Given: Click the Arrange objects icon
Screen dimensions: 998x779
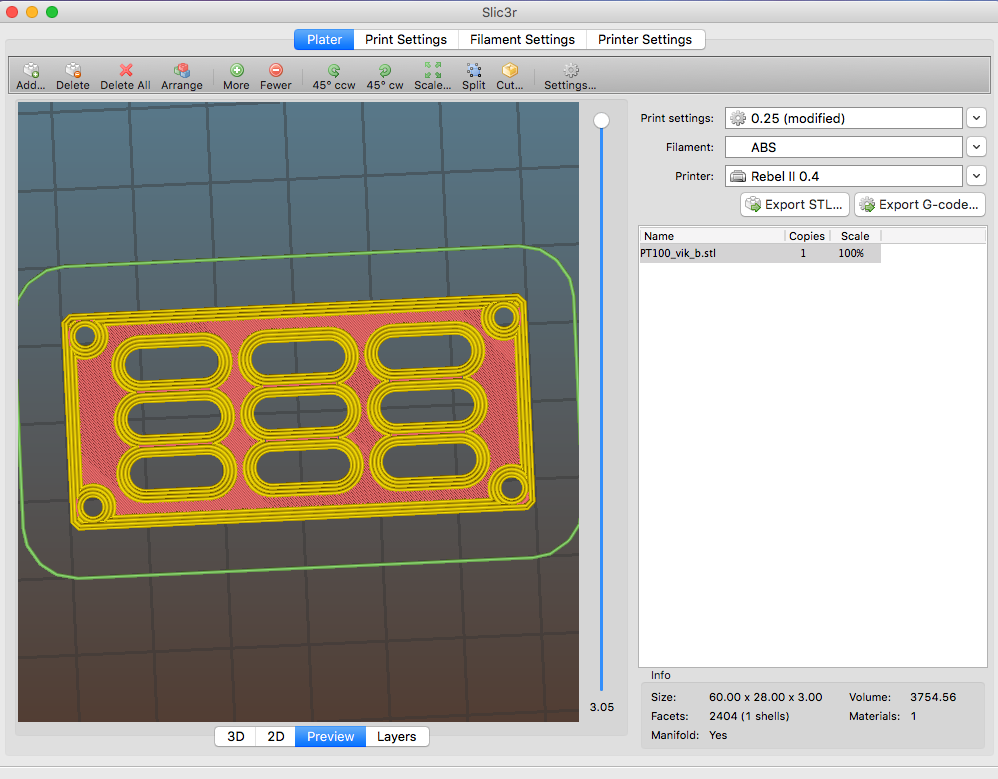Looking at the screenshot, I should (181, 71).
